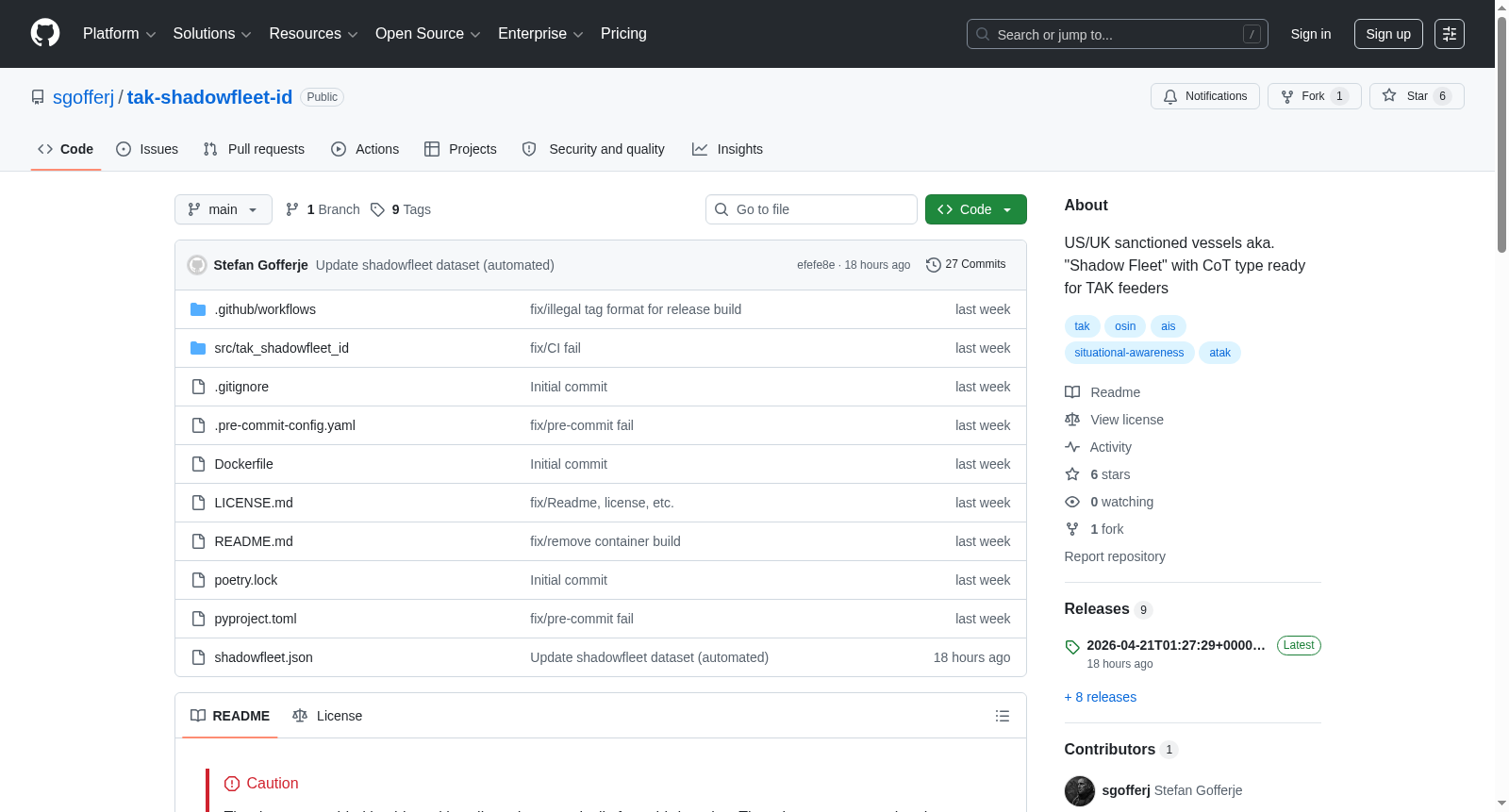The height and width of the screenshot is (812, 1509).
Task: Switch to the Projects tab
Action: click(460, 149)
